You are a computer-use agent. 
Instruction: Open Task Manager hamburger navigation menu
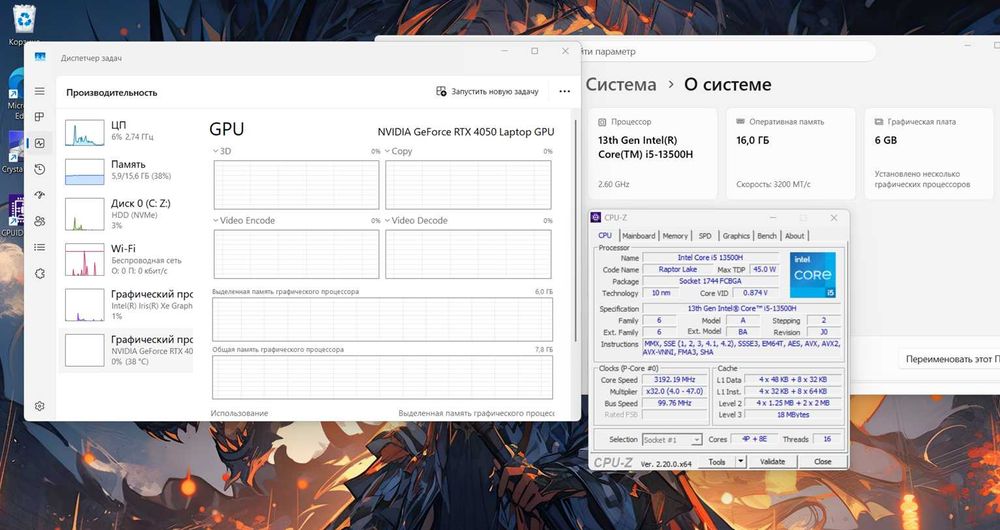pyautogui.click(x=40, y=91)
